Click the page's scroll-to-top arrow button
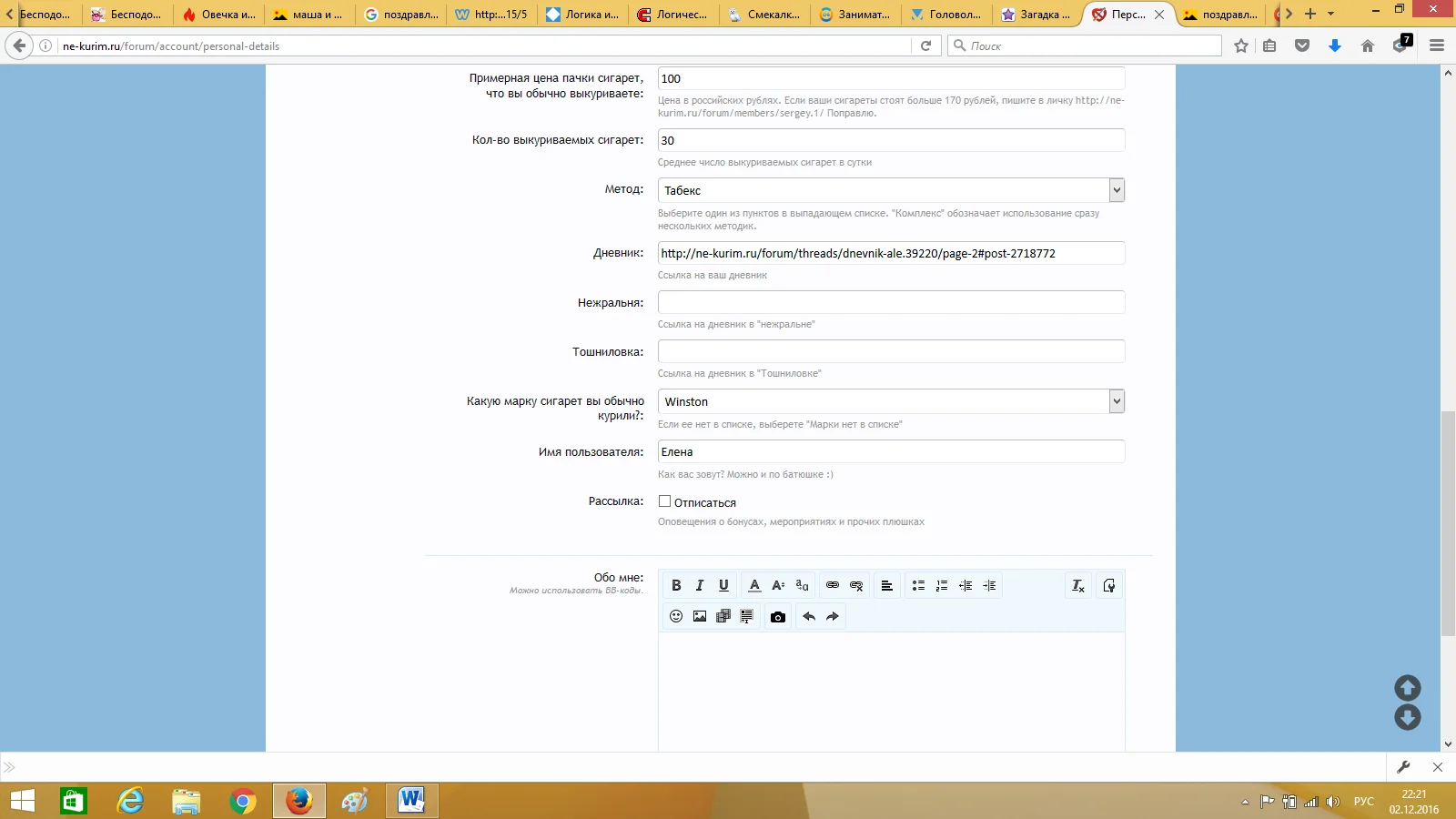Image resolution: width=1456 pixels, height=819 pixels. click(x=1407, y=688)
